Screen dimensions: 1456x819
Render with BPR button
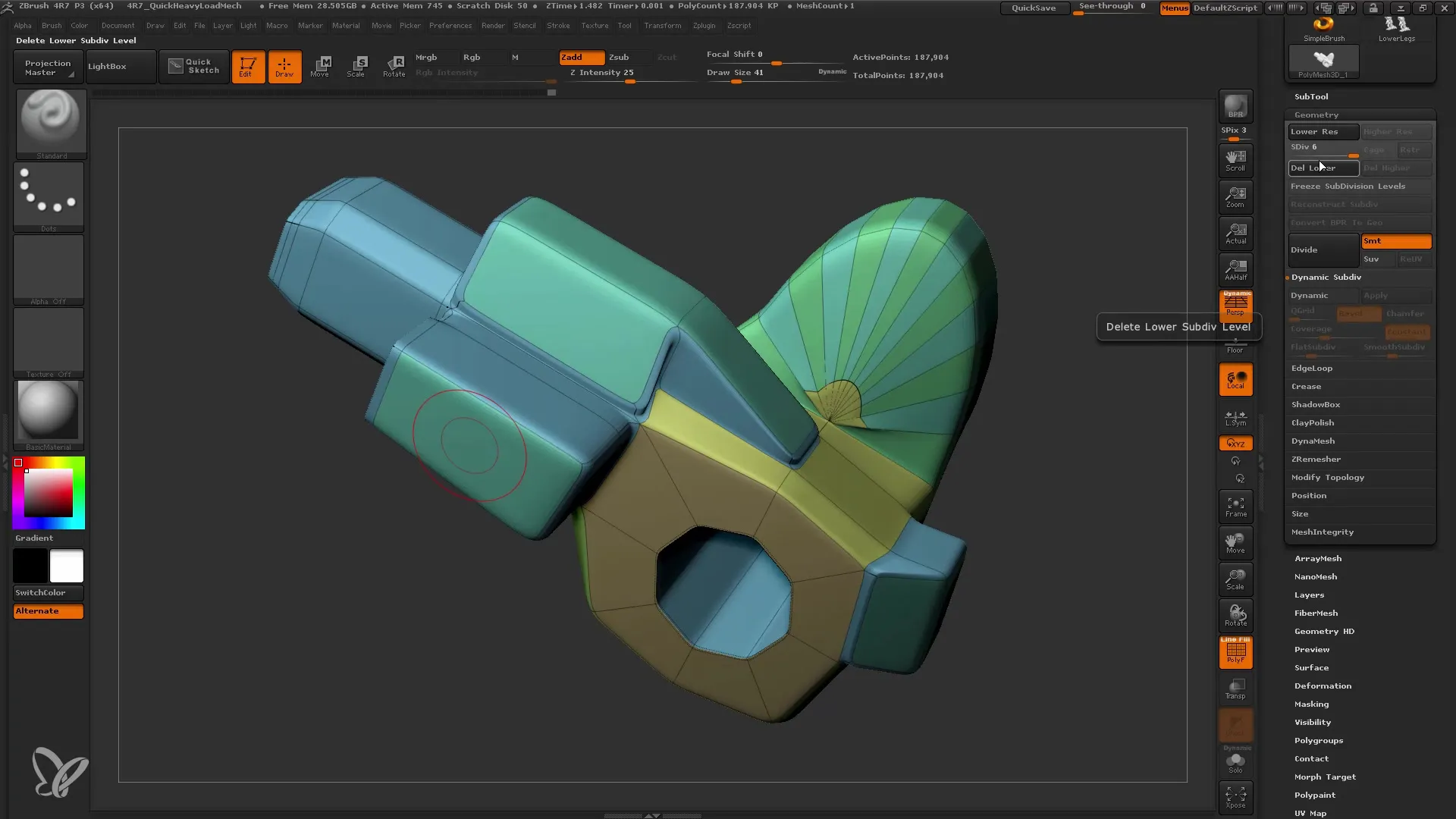[1235, 106]
